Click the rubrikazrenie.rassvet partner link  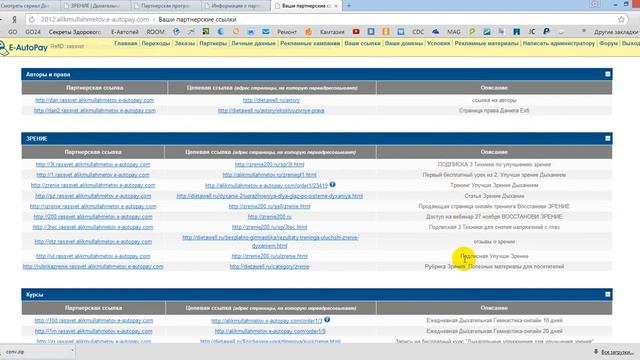(x=93, y=266)
